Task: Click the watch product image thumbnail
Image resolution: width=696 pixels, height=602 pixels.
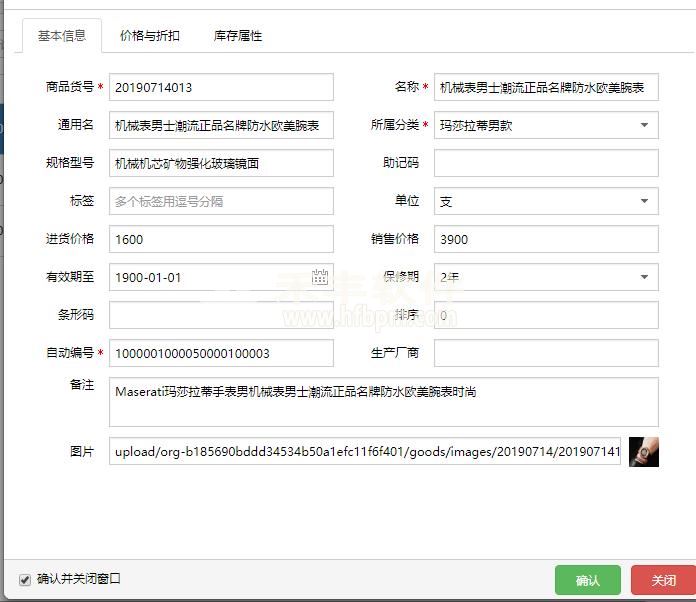Action: (644, 452)
